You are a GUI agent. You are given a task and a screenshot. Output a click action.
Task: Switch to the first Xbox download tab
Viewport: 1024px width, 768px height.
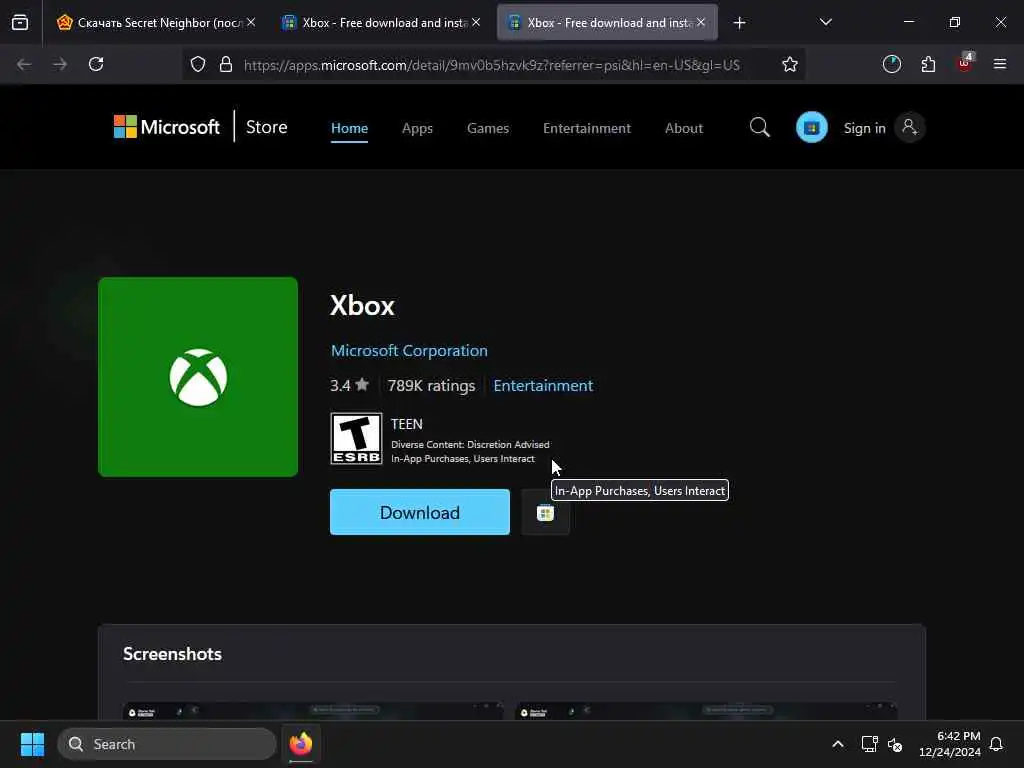pos(380,23)
